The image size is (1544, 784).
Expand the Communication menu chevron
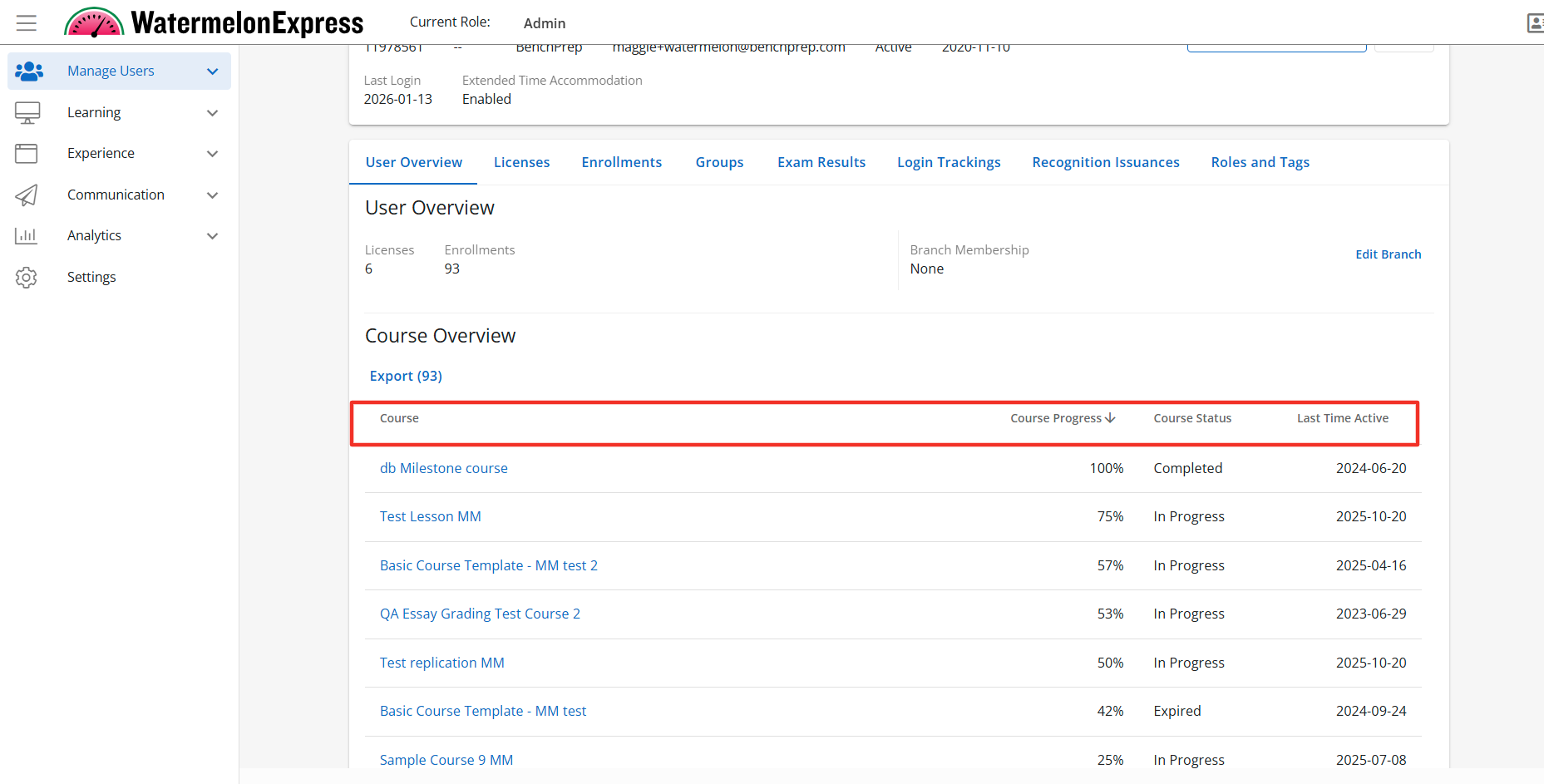213,195
